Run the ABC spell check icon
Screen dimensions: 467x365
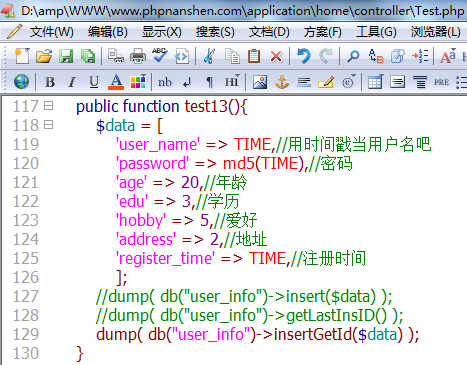(160, 55)
